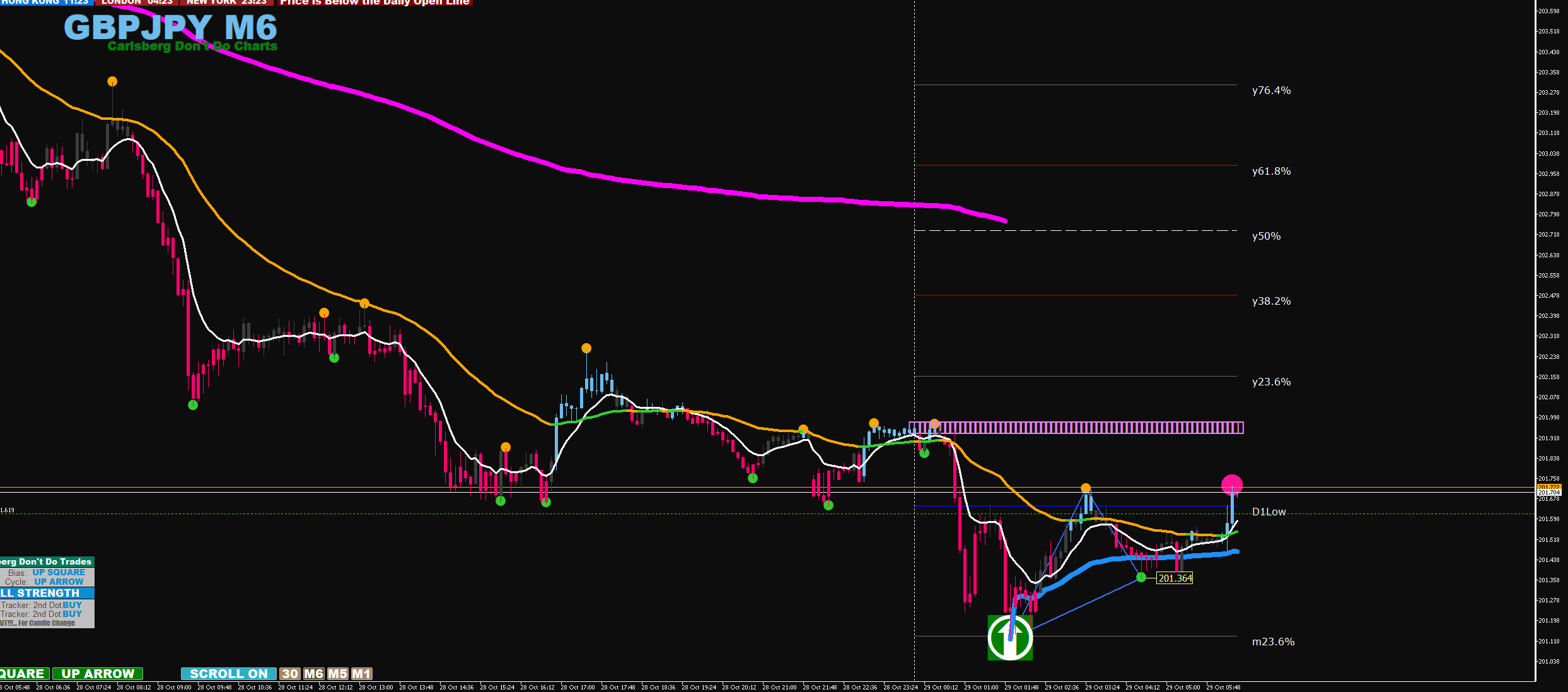Click the orange dot at chart's top-left peak
The width and height of the screenshot is (1568, 692).
pos(112,81)
